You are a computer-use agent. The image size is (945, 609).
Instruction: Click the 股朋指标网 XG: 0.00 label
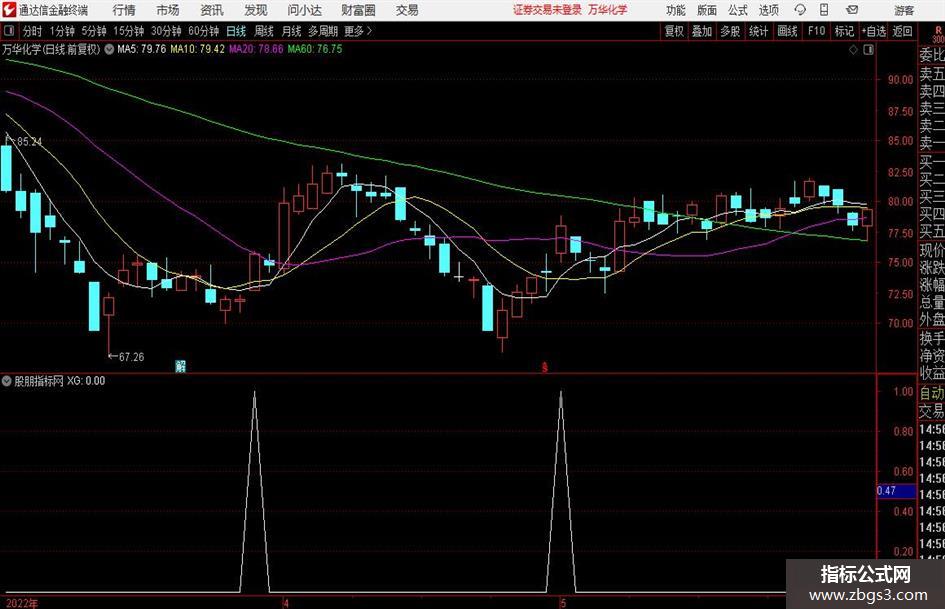[60, 381]
